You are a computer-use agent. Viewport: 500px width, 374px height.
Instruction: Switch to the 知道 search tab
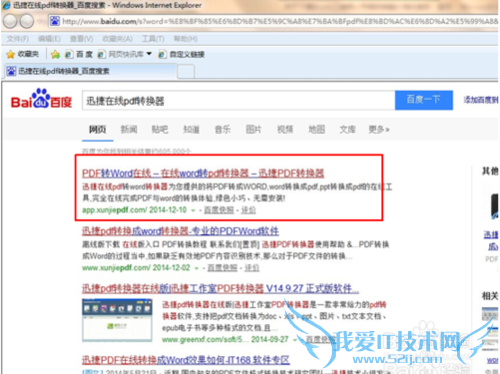point(191,129)
